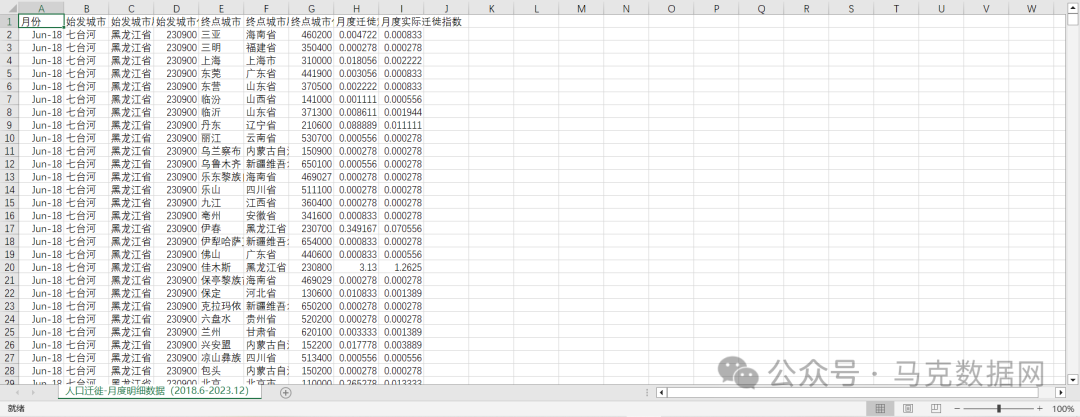Select the cell with value 530700
Screen dimensions: 1080x417
(311, 138)
